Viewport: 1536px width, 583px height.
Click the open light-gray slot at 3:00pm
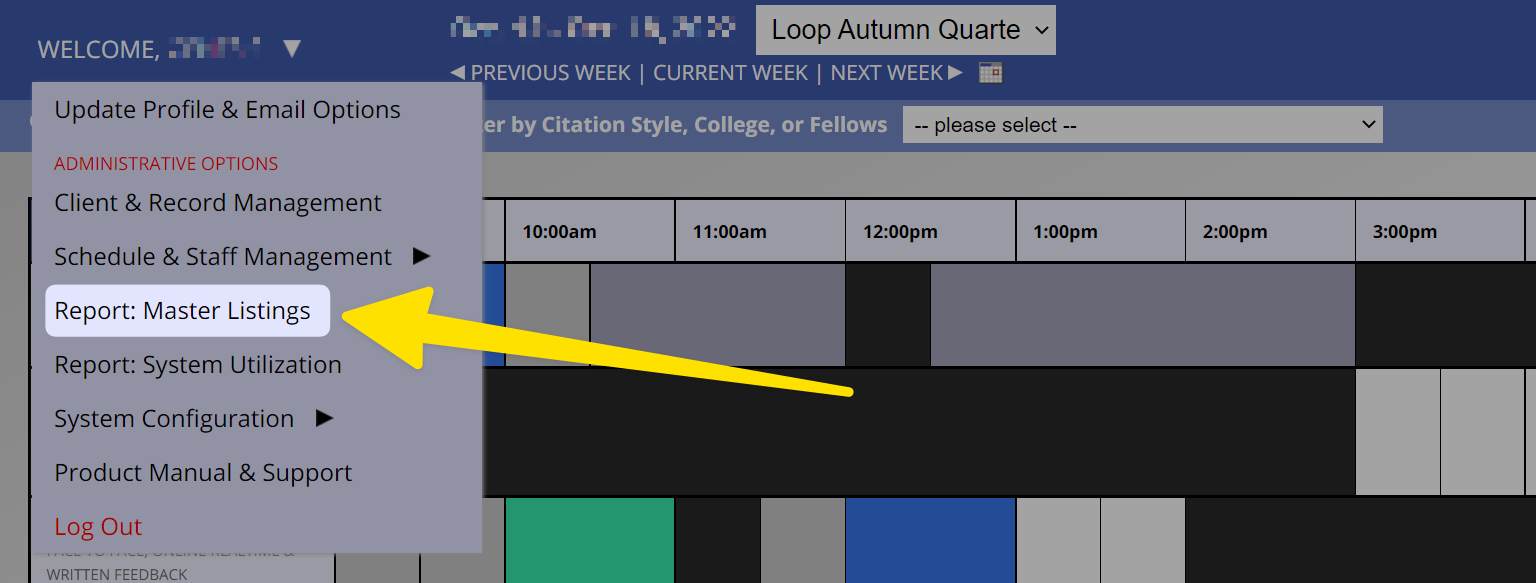click(x=1398, y=432)
